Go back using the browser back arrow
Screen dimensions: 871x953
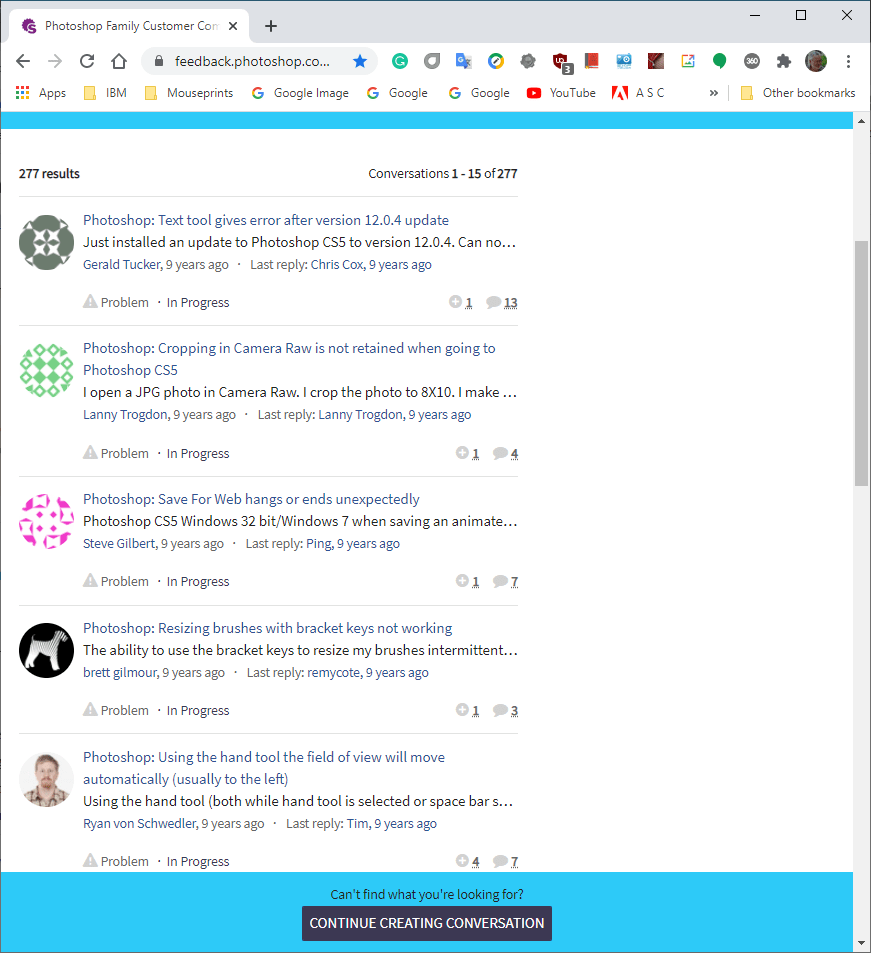point(23,61)
